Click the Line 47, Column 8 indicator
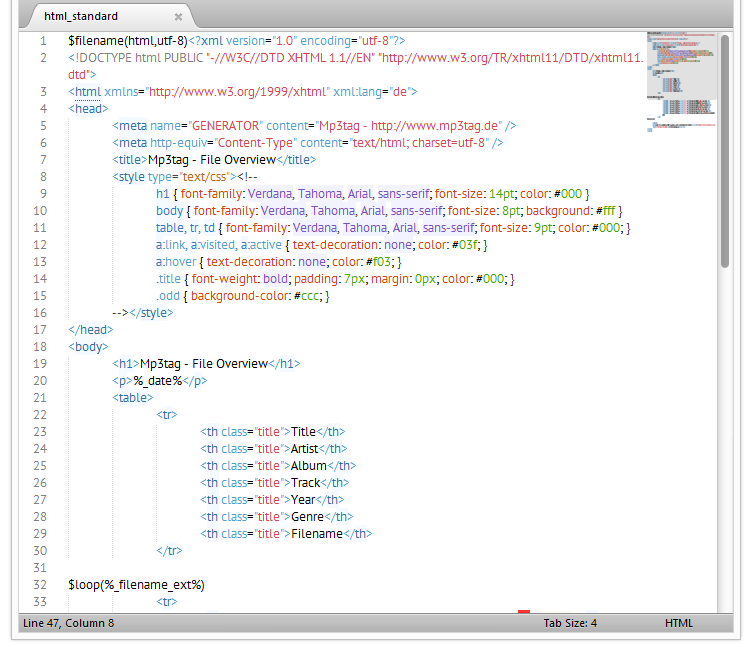 tap(68, 623)
